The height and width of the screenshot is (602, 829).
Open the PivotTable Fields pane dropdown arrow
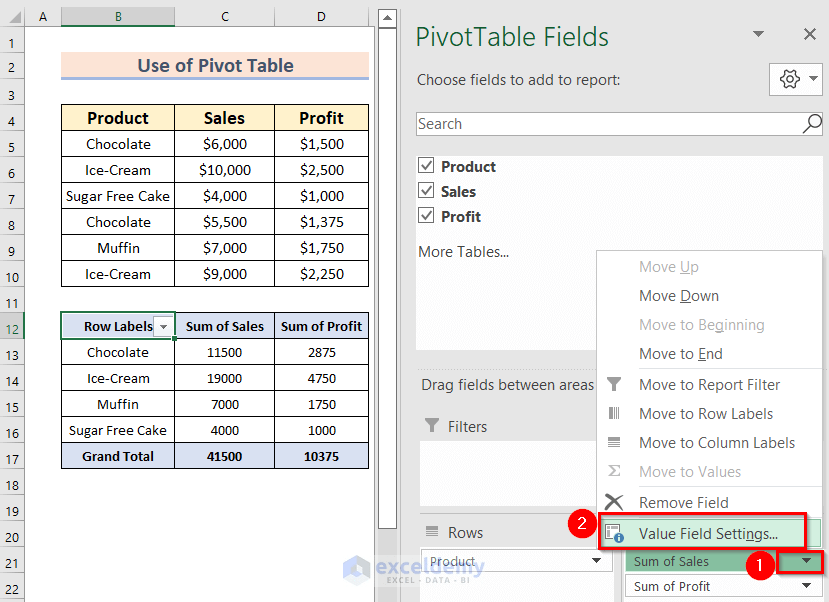760,35
